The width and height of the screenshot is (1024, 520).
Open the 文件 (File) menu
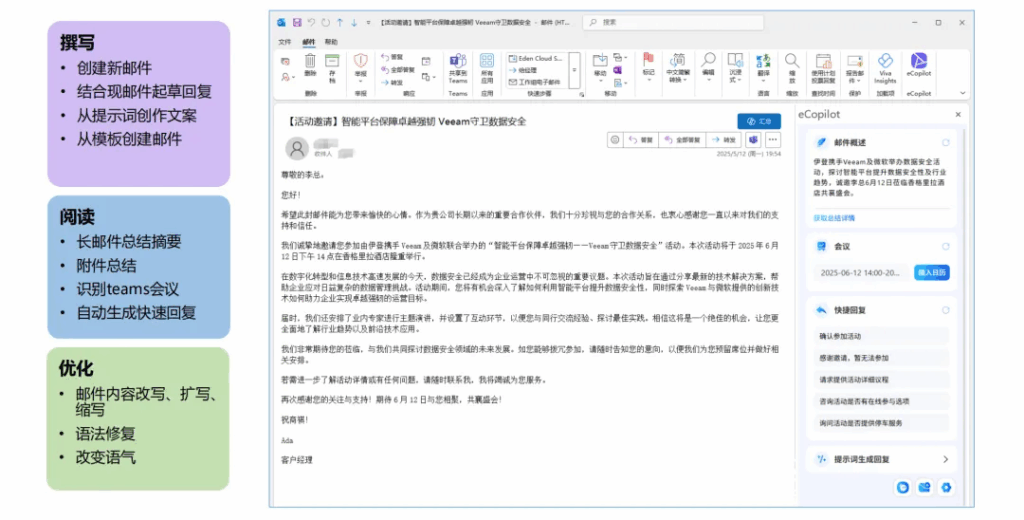285,42
